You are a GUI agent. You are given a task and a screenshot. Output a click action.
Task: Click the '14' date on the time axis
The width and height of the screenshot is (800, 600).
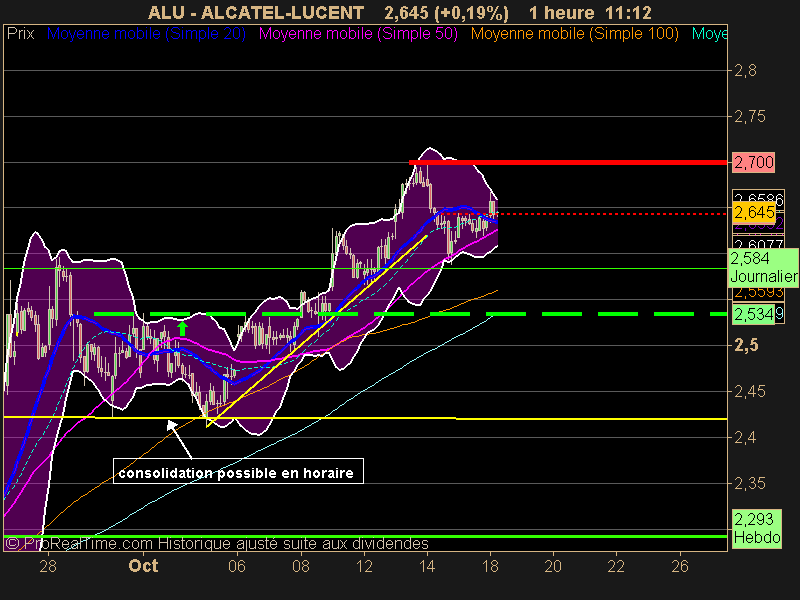click(x=427, y=566)
